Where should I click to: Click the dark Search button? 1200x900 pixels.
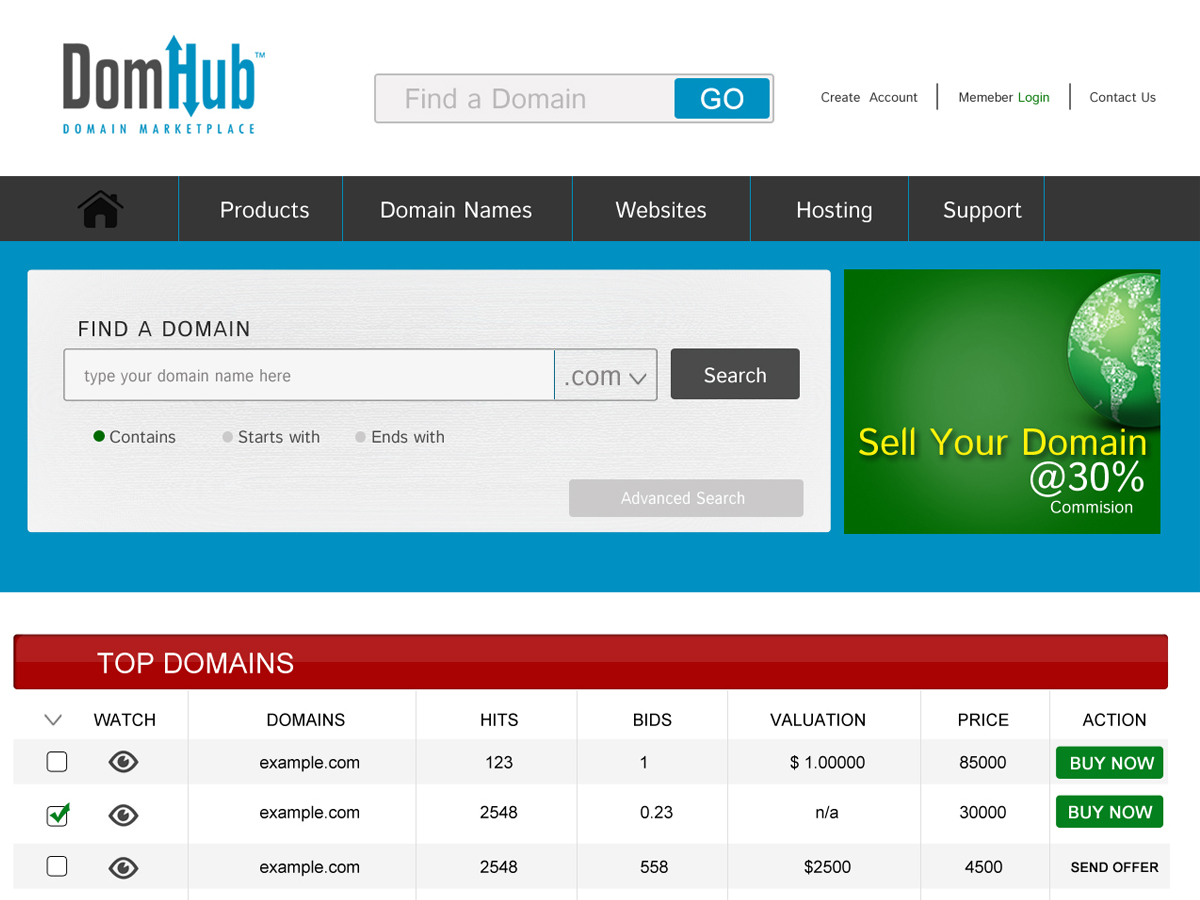[735, 375]
